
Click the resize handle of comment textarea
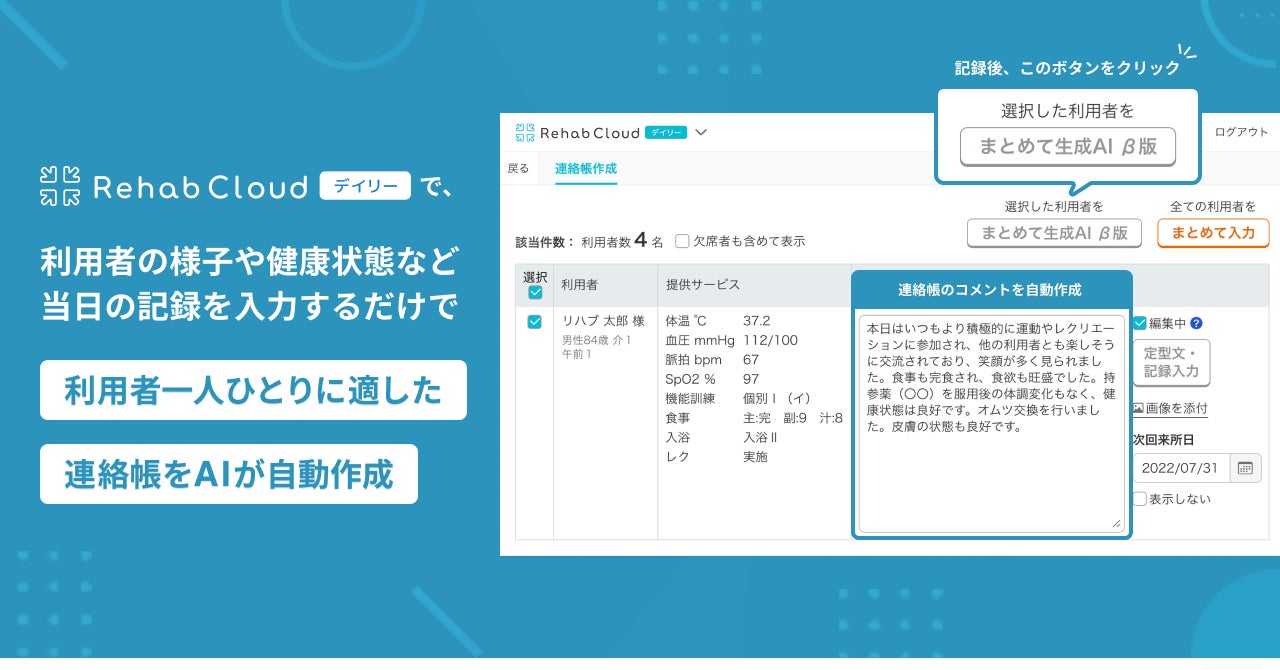(x=1117, y=524)
